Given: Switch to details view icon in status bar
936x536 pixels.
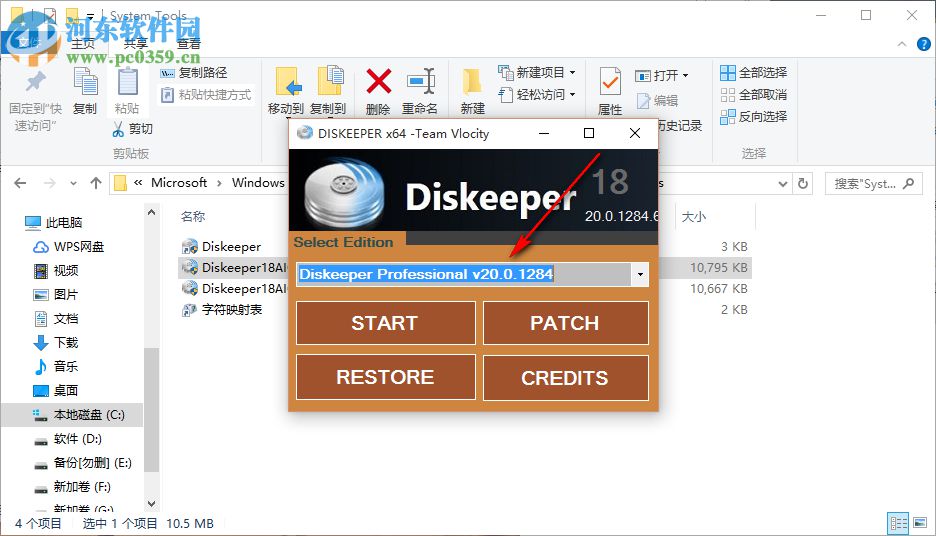Looking at the screenshot, I should pyautogui.click(x=898, y=523).
